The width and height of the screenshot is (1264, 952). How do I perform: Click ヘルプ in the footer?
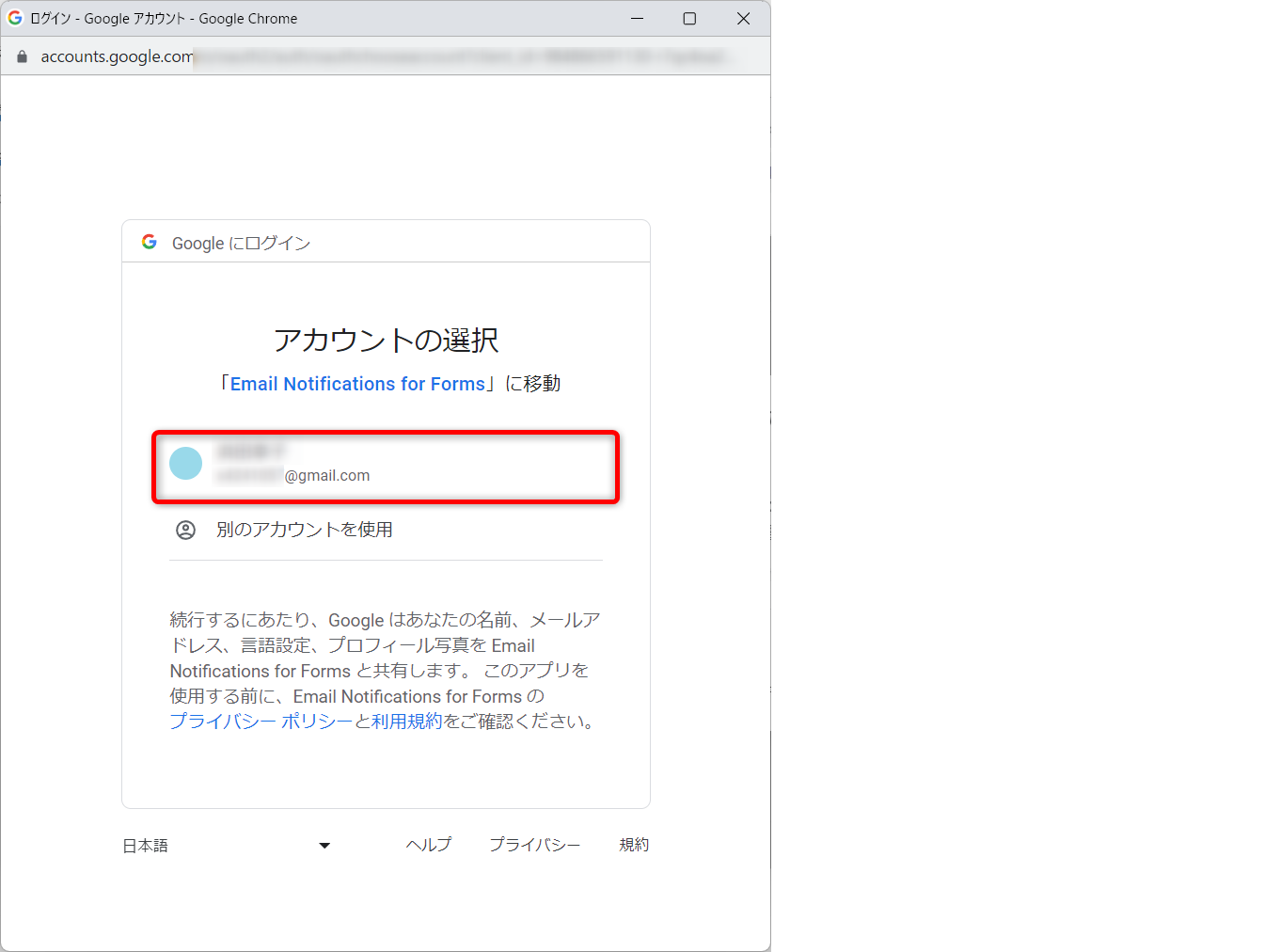tap(429, 845)
